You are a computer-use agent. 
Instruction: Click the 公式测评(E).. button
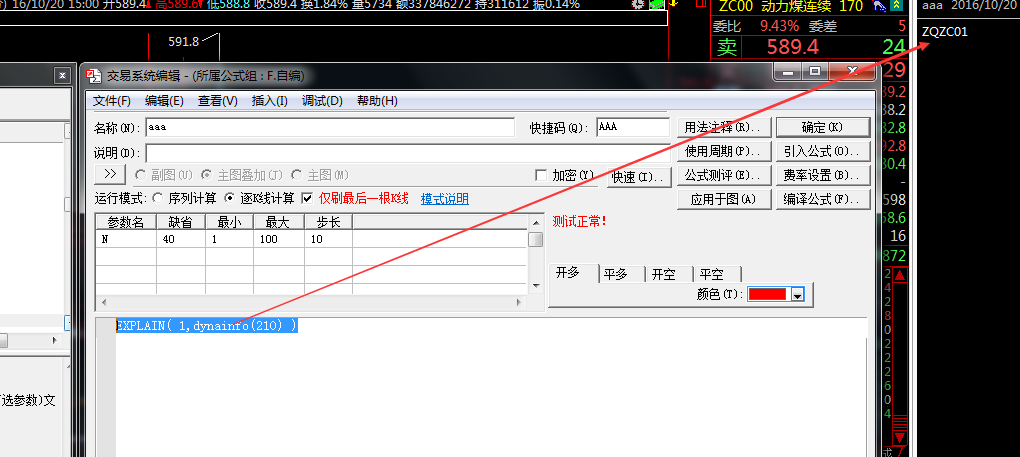click(x=724, y=175)
